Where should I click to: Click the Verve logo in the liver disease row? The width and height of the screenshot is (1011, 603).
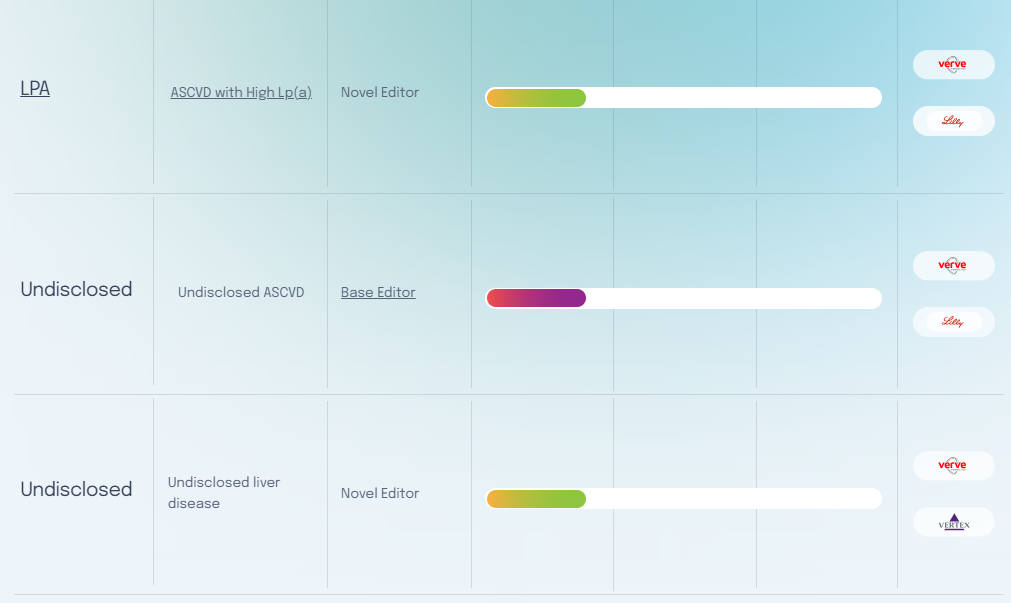953,466
